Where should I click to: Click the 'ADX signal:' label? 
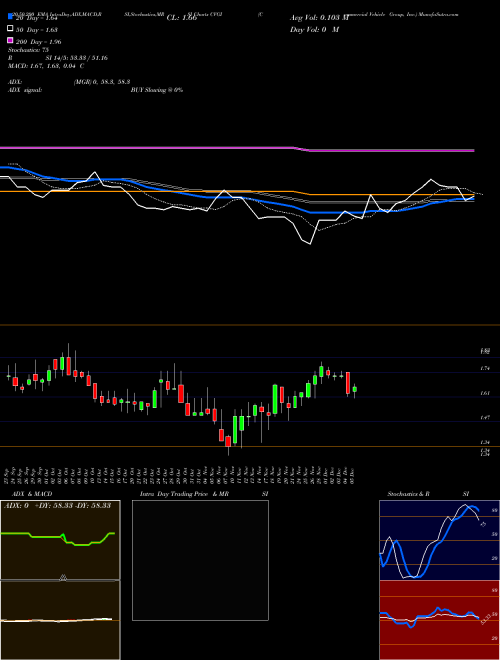[25, 90]
